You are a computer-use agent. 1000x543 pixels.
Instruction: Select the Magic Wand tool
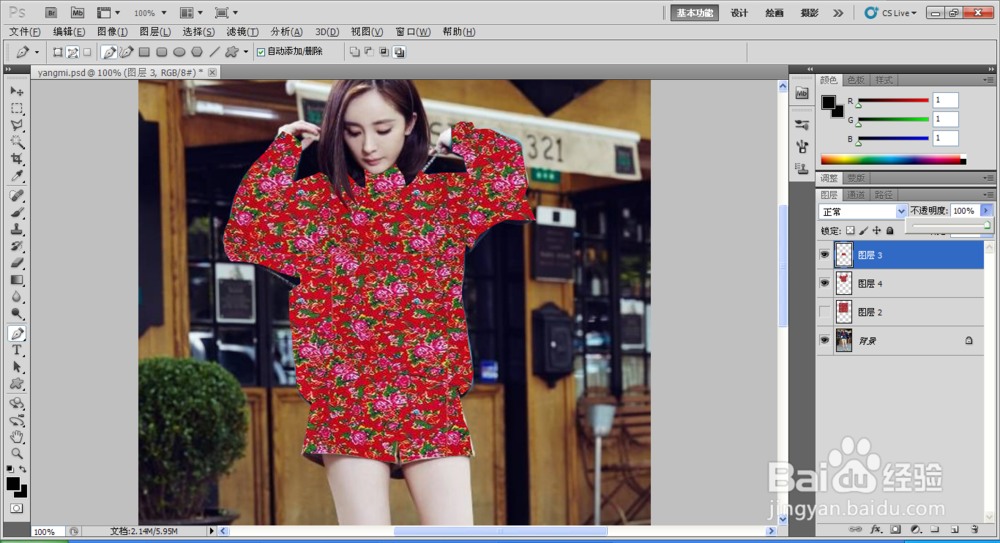[17, 142]
